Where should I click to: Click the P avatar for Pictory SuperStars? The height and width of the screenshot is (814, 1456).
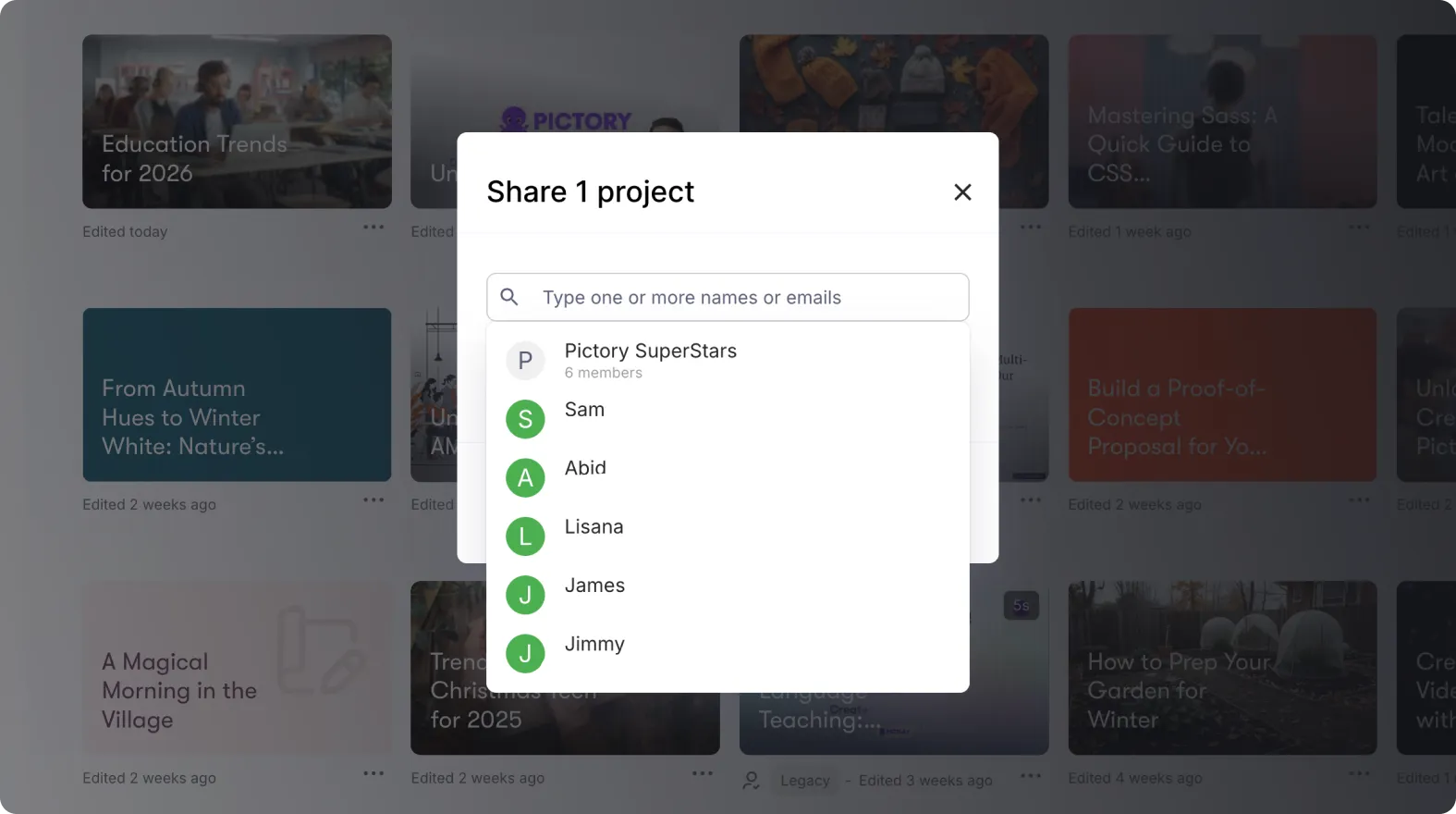click(x=525, y=361)
